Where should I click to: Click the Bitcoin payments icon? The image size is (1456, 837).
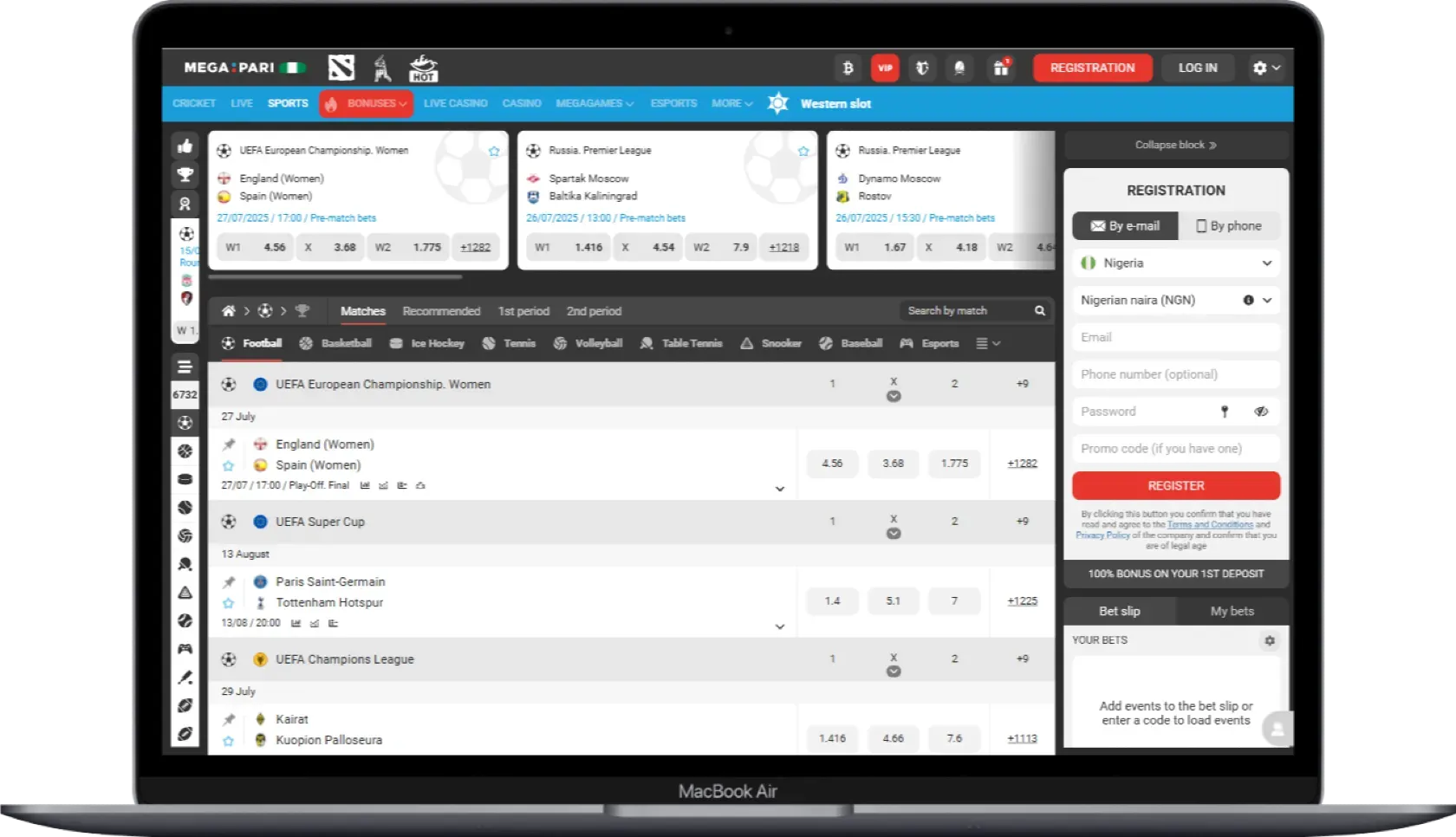point(848,68)
